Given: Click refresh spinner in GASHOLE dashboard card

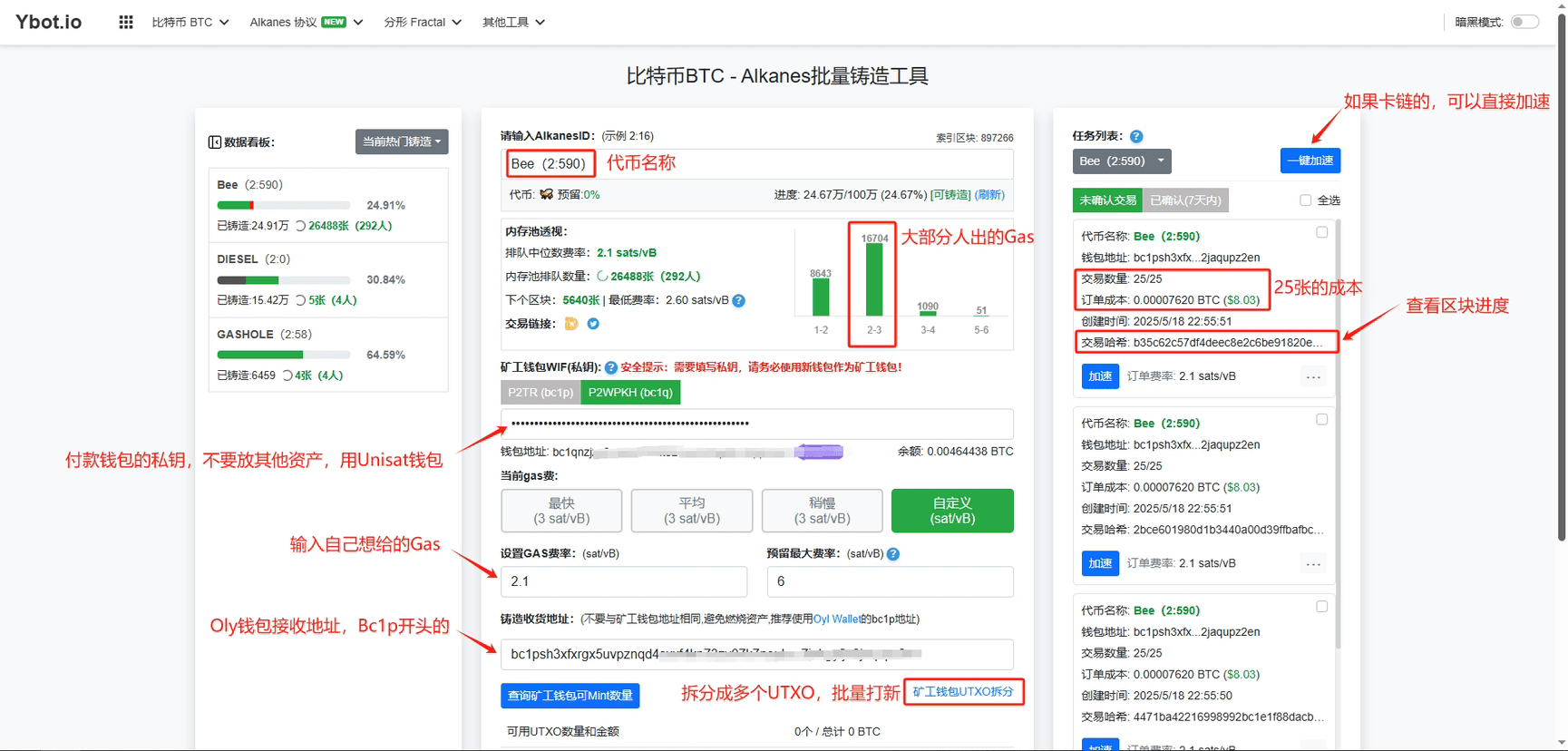Looking at the screenshot, I should tap(287, 375).
